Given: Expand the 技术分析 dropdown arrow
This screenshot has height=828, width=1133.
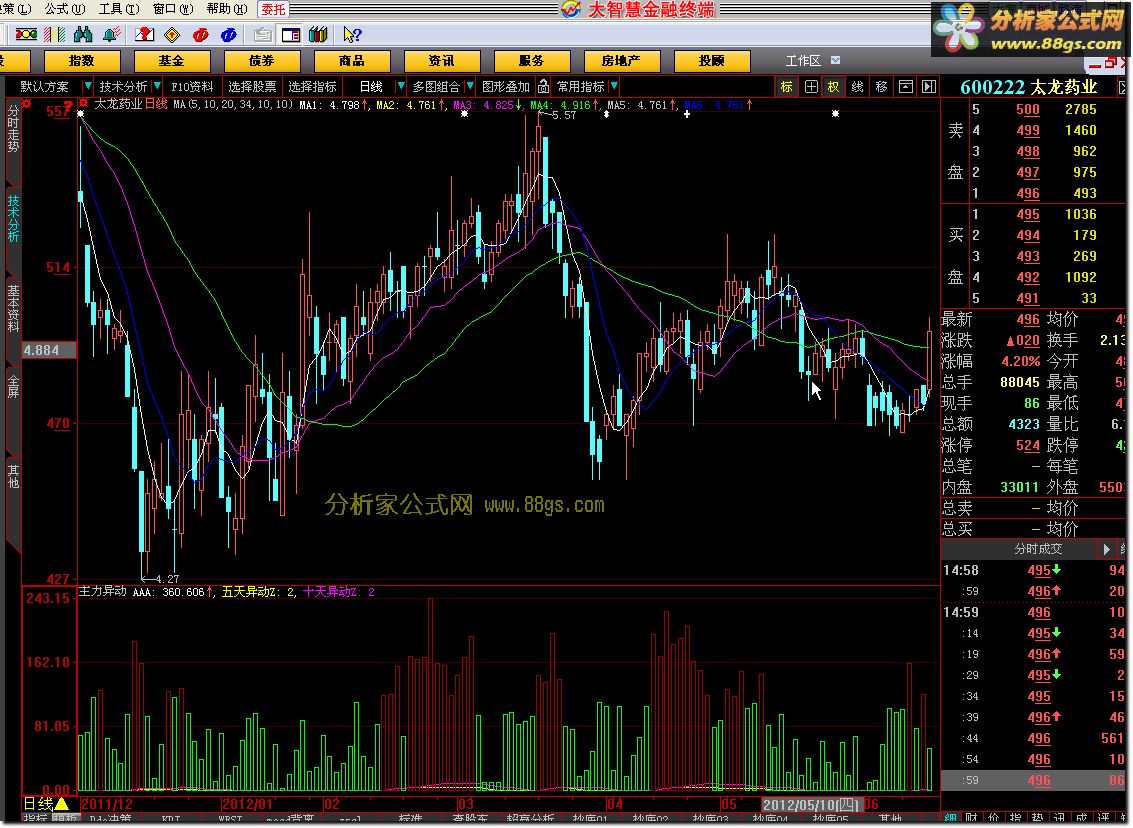Looking at the screenshot, I should (x=157, y=86).
